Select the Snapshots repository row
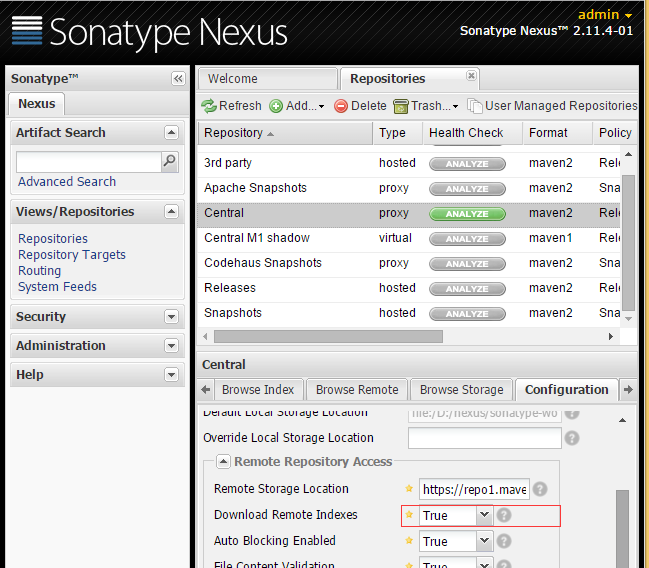Viewport: 649px width, 568px height. tap(409, 313)
